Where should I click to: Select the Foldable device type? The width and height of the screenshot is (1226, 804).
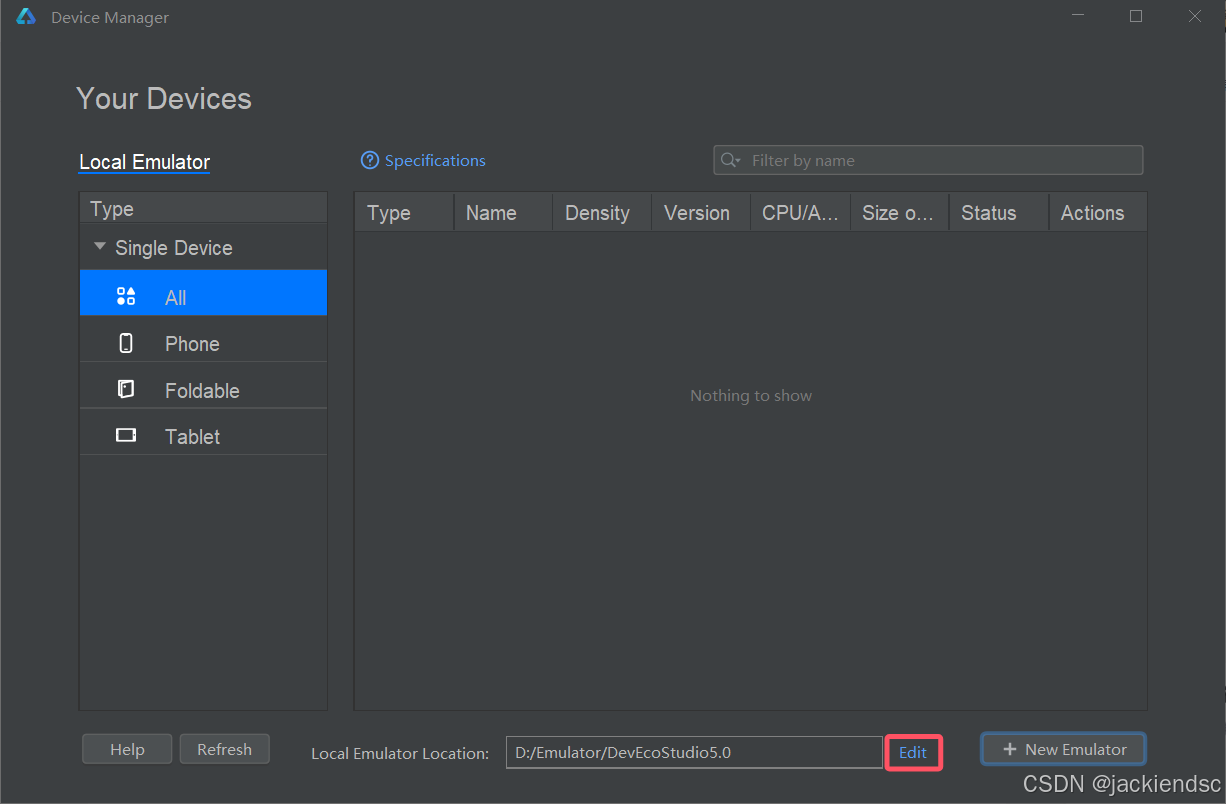(x=203, y=385)
